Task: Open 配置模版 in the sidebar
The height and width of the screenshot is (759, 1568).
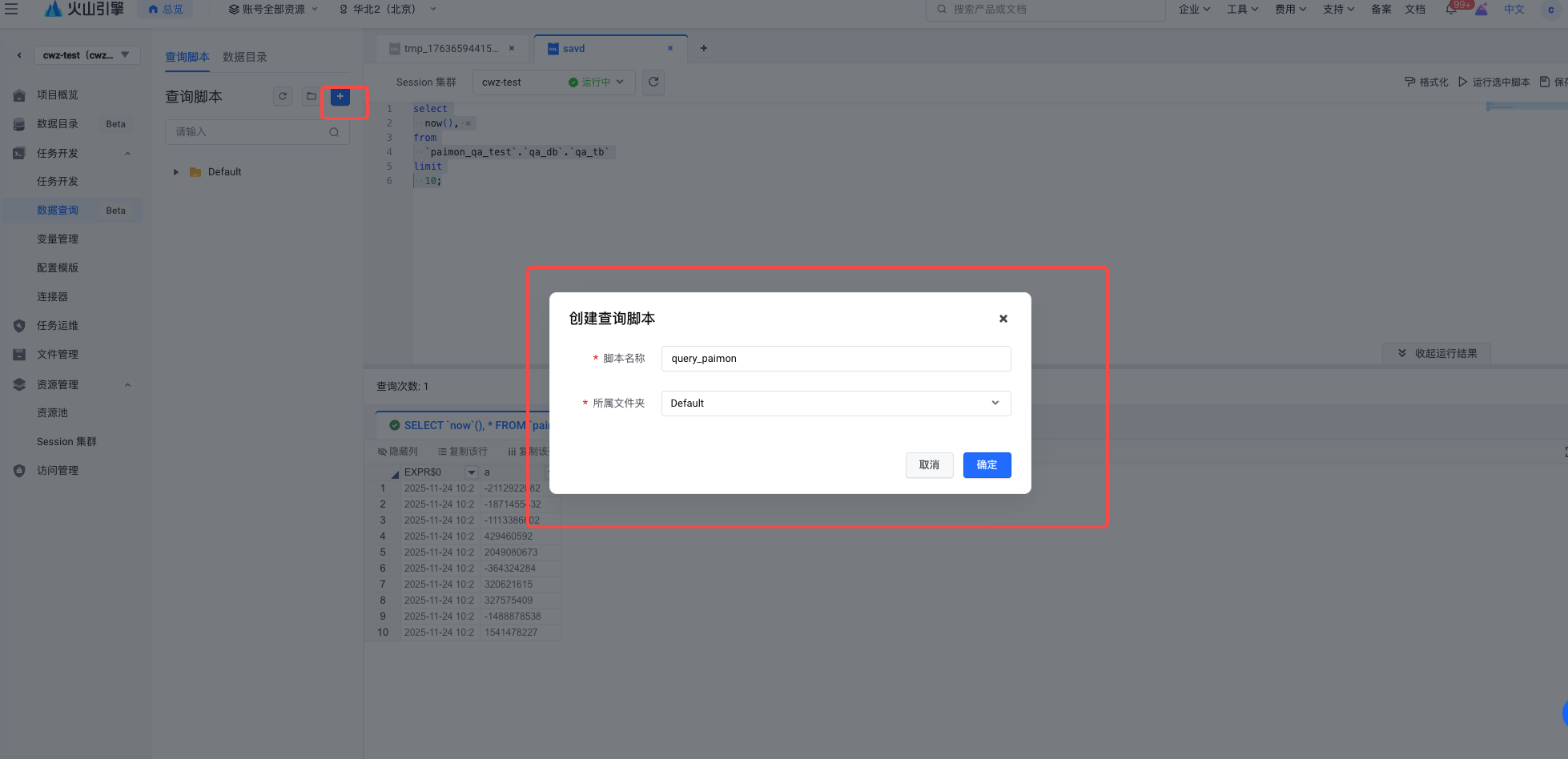Action: (x=58, y=268)
